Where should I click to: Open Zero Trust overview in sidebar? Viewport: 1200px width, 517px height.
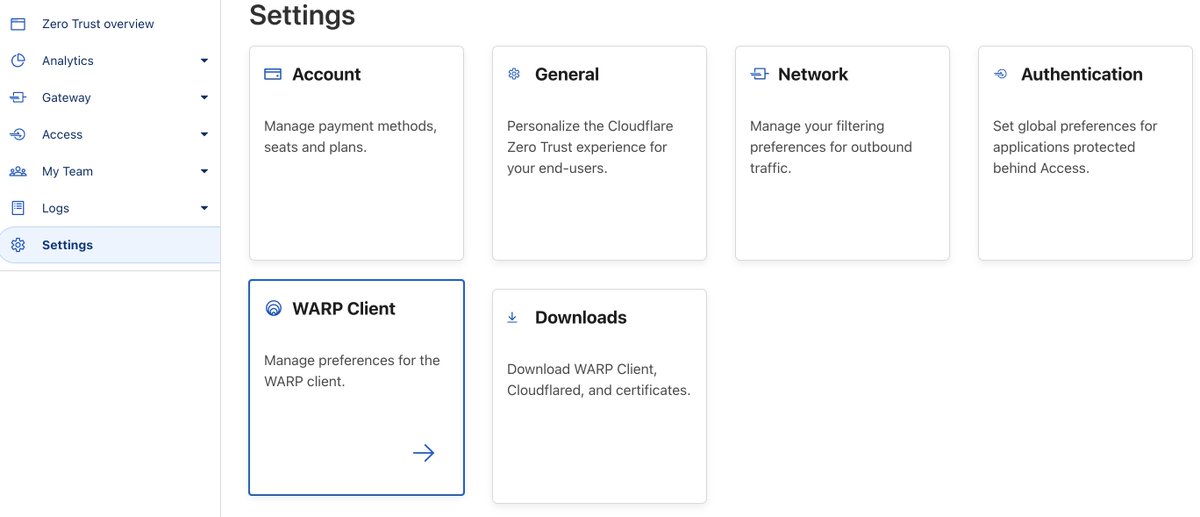click(98, 24)
